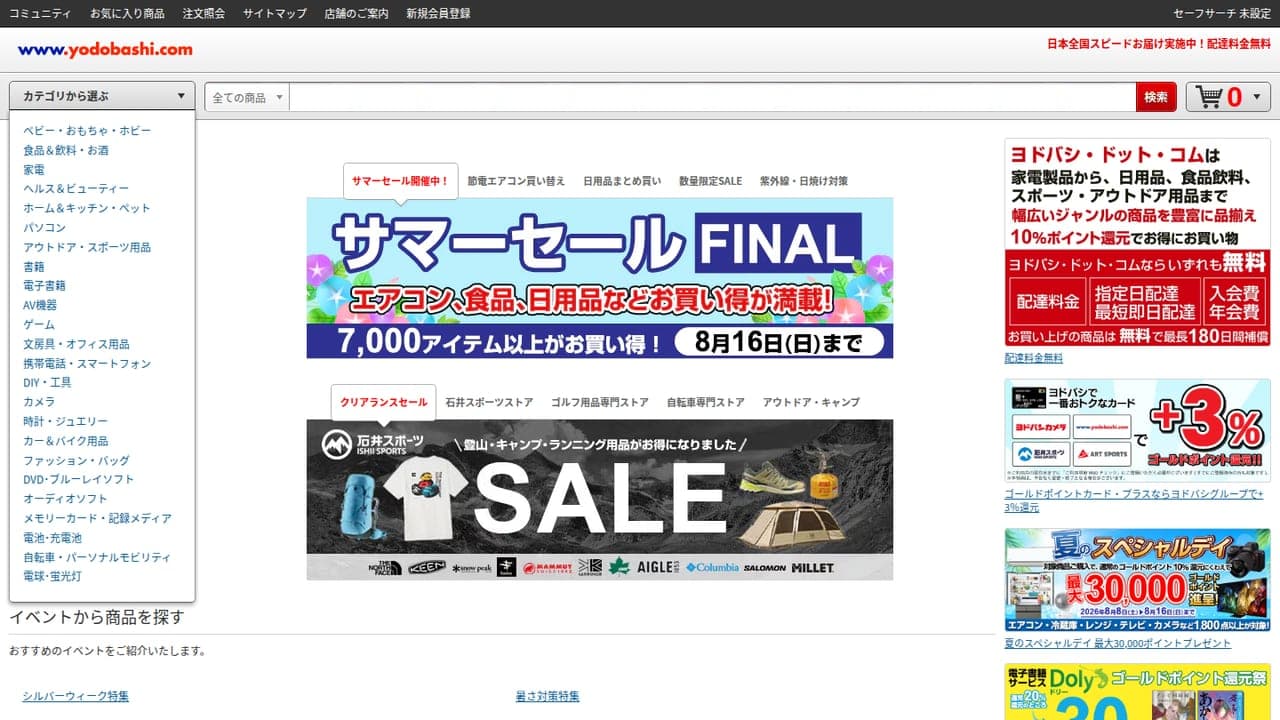Switch to 数量限定SALE tab
The width and height of the screenshot is (1280, 720).
click(x=710, y=181)
